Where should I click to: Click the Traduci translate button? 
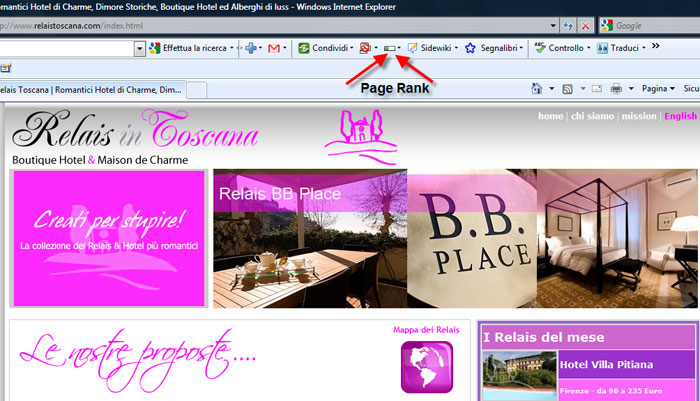point(622,47)
